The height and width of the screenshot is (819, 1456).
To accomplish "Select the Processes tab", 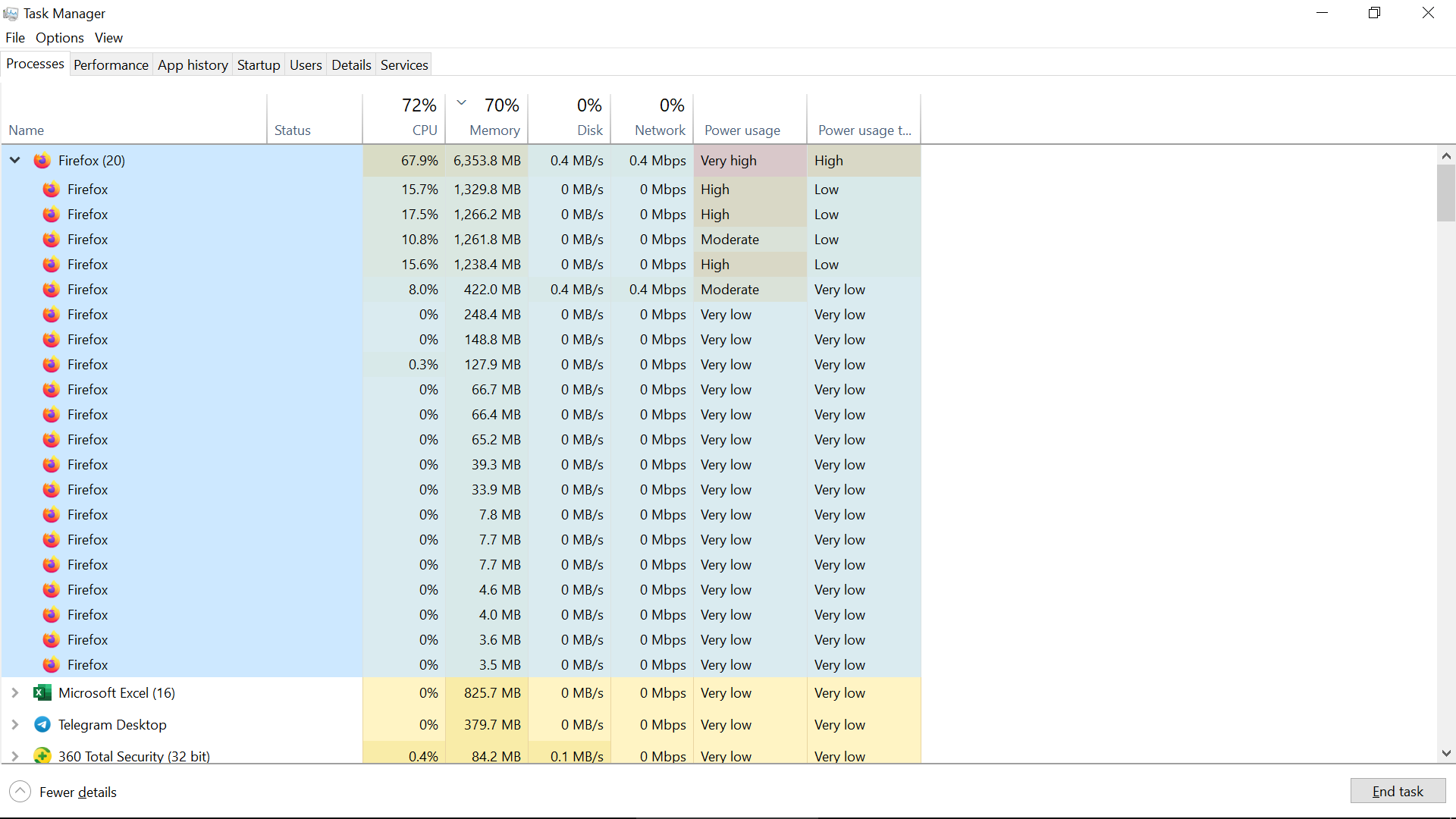I will [x=35, y=64].
